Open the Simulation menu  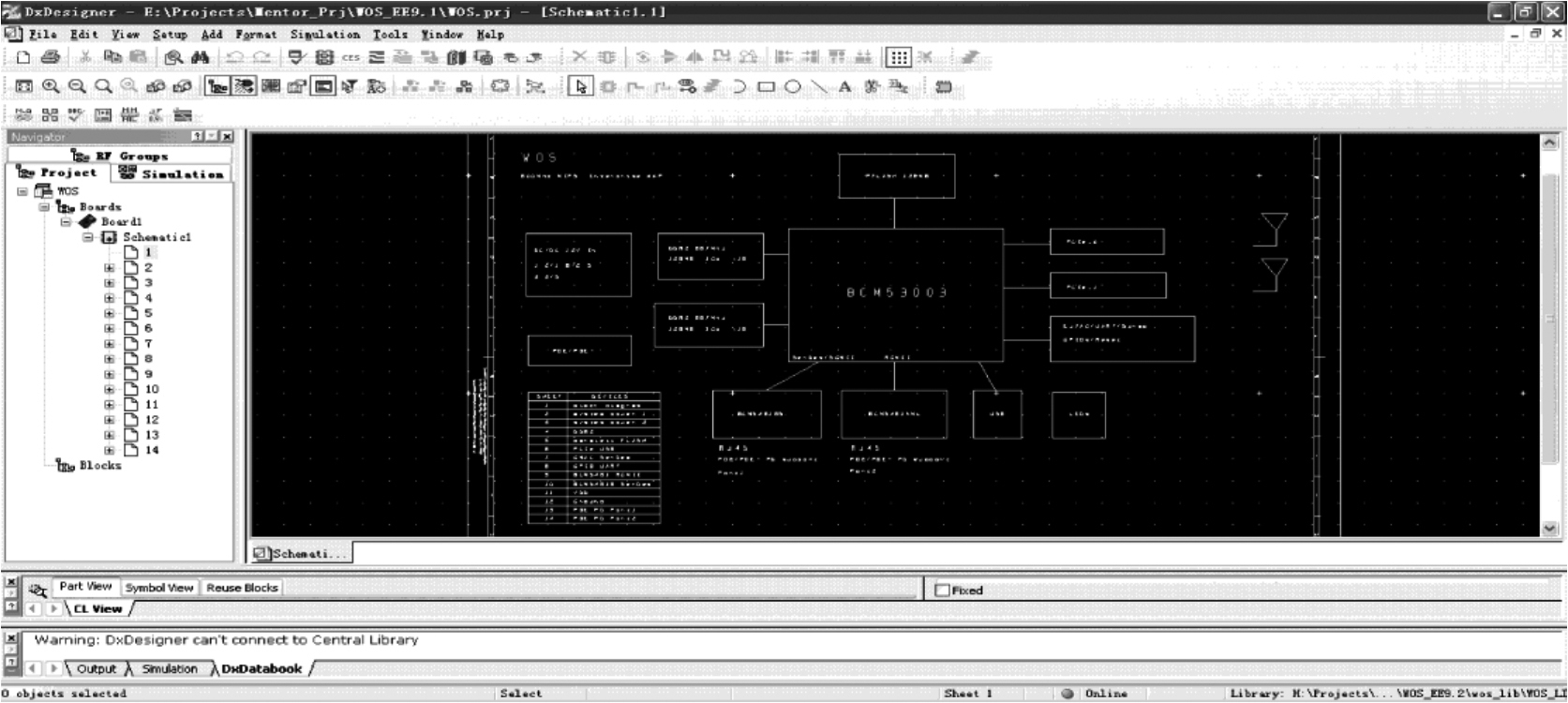(324, 35)
